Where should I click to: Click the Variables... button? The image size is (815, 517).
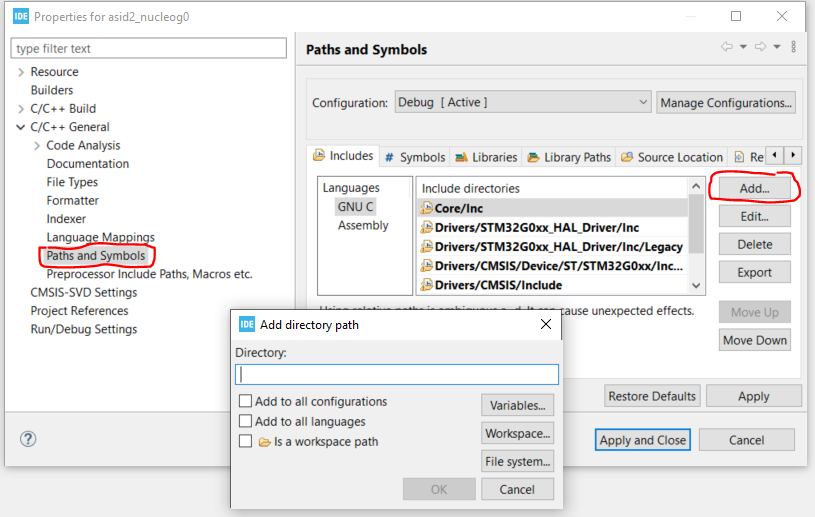coord(517,405)
